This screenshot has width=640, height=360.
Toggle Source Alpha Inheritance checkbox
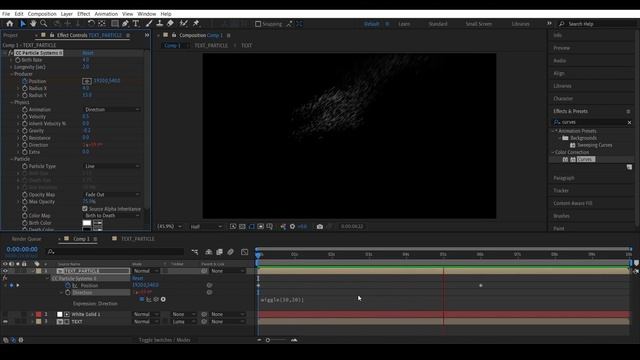[x=85, y=209]
